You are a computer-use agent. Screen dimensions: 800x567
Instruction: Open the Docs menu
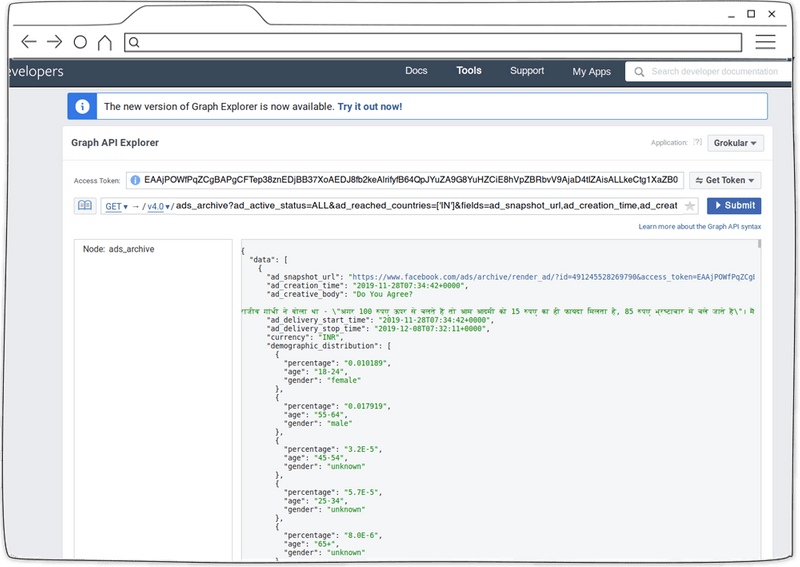coord(416,71)
